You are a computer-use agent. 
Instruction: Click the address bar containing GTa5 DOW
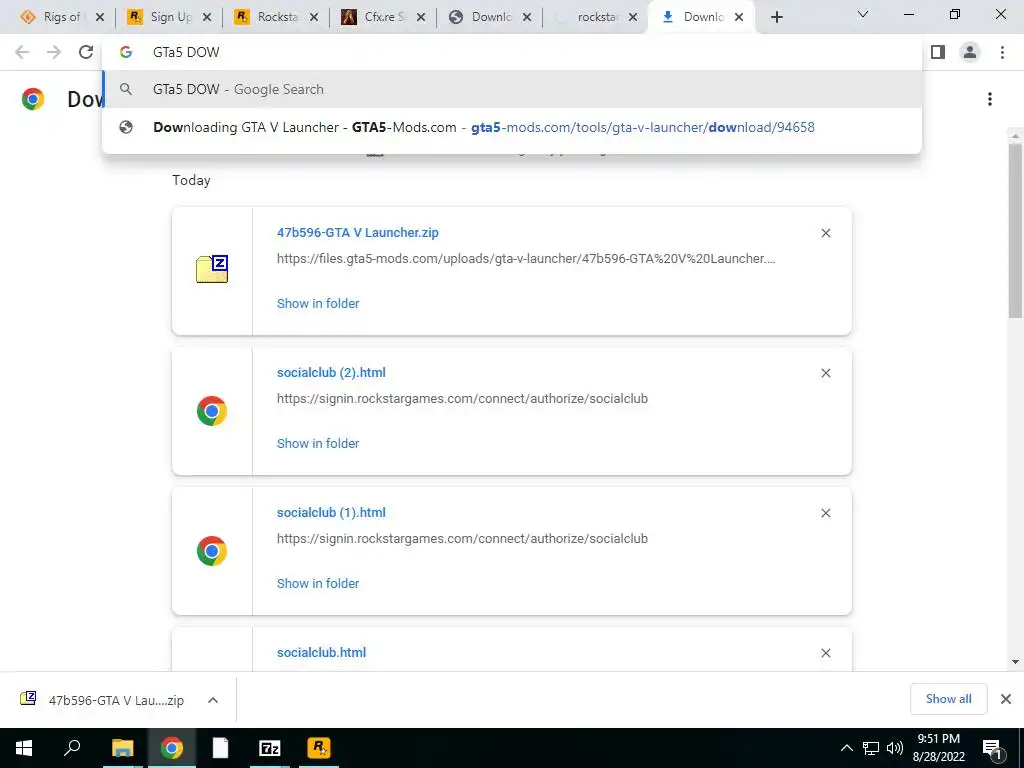(512, 52)
